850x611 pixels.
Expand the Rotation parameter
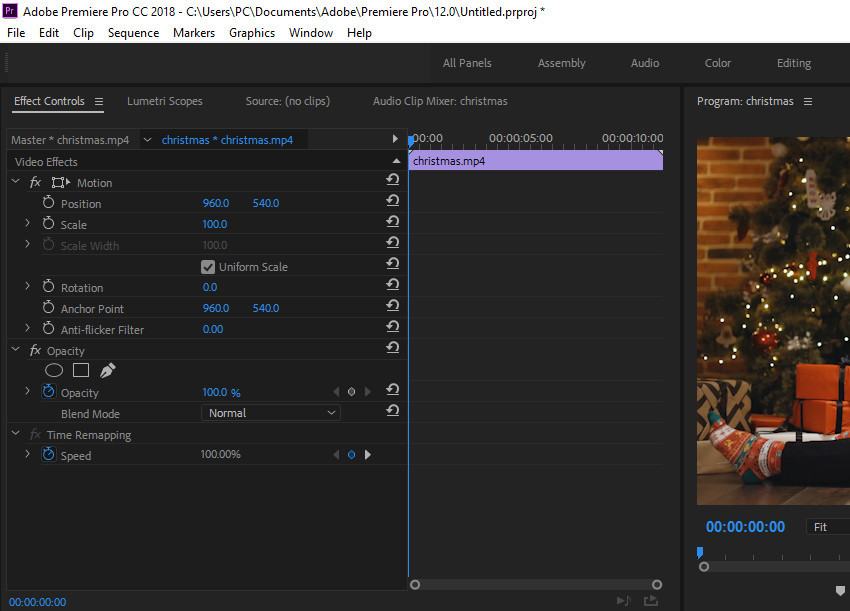tap(27, 286)
